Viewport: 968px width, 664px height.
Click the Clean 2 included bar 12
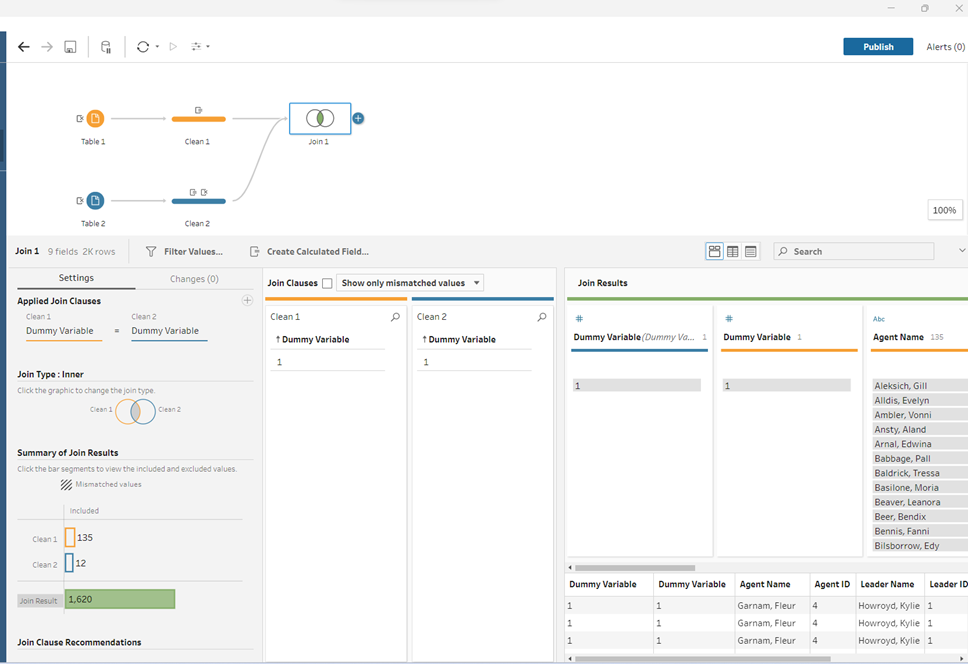(69, 563)
